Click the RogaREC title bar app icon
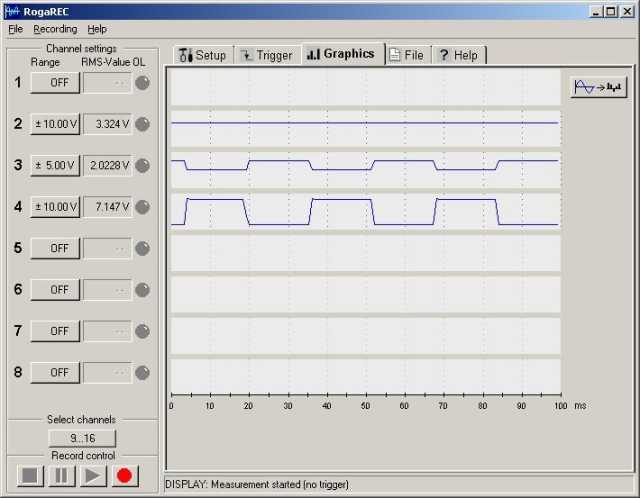 tap(11, 10)
